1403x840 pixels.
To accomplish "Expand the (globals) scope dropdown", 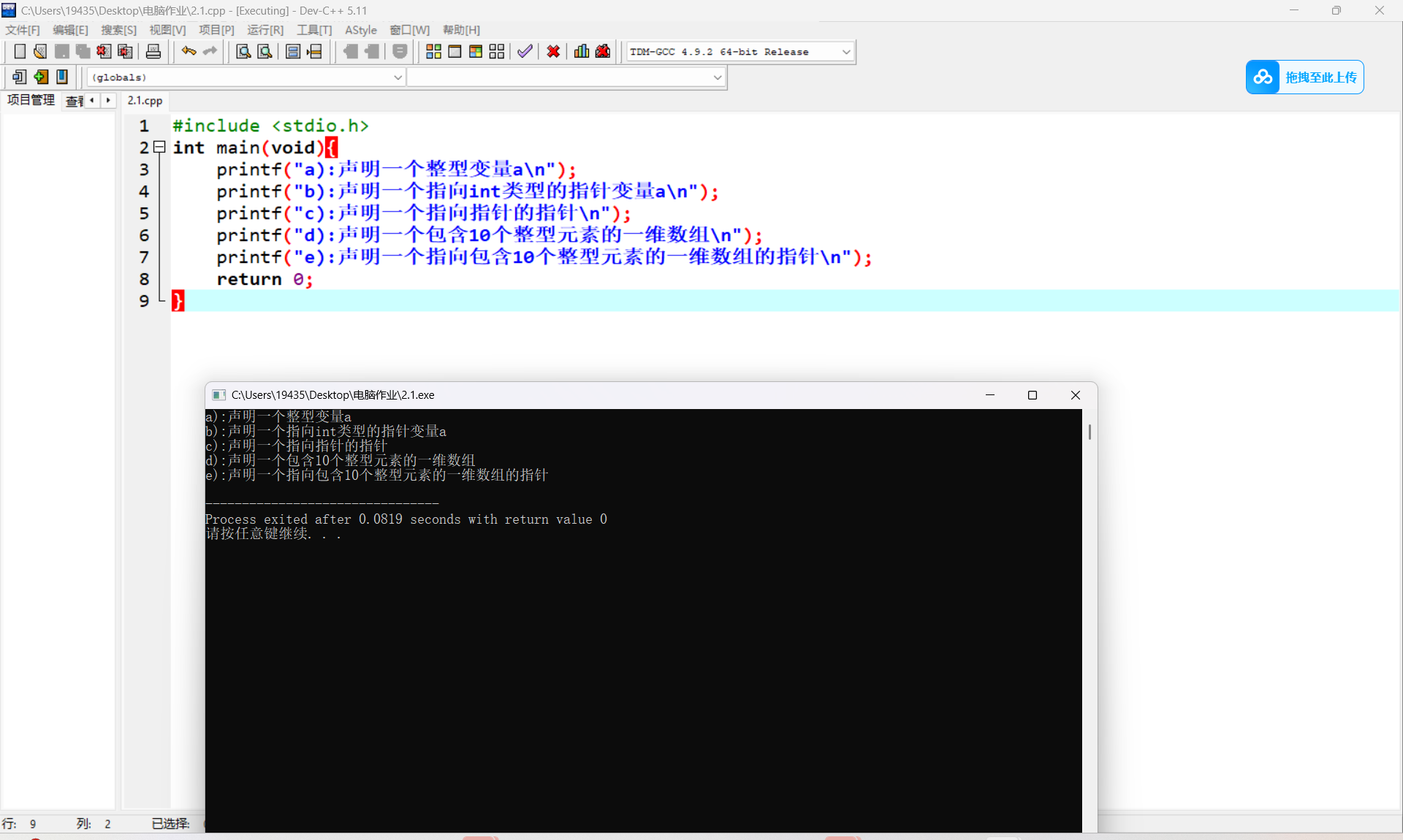I will coord(398,77).
